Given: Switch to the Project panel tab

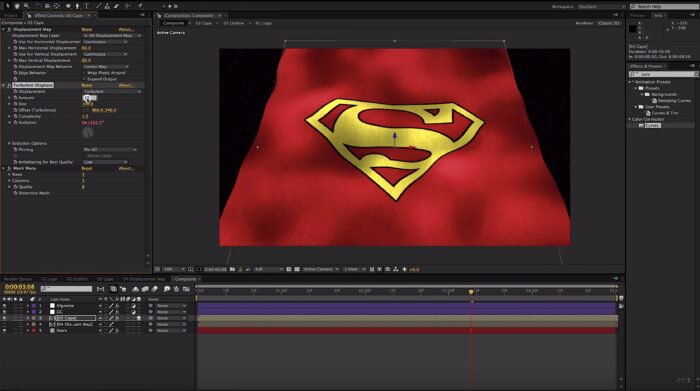Looking at the screenshot, I should (x=10, y=15).
